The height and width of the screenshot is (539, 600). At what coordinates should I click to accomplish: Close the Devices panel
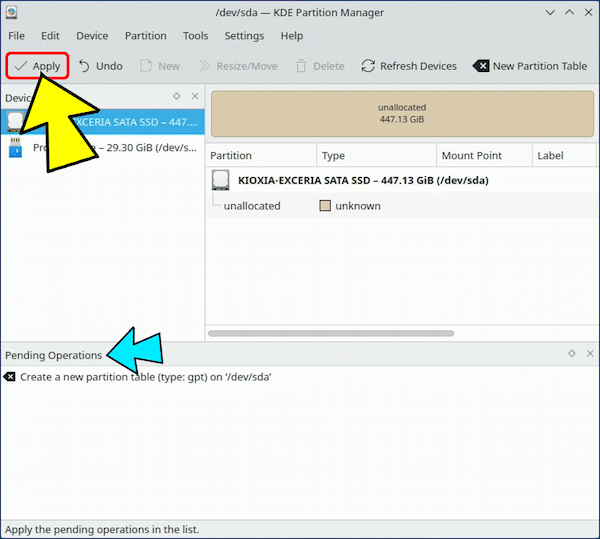point(194,96)
